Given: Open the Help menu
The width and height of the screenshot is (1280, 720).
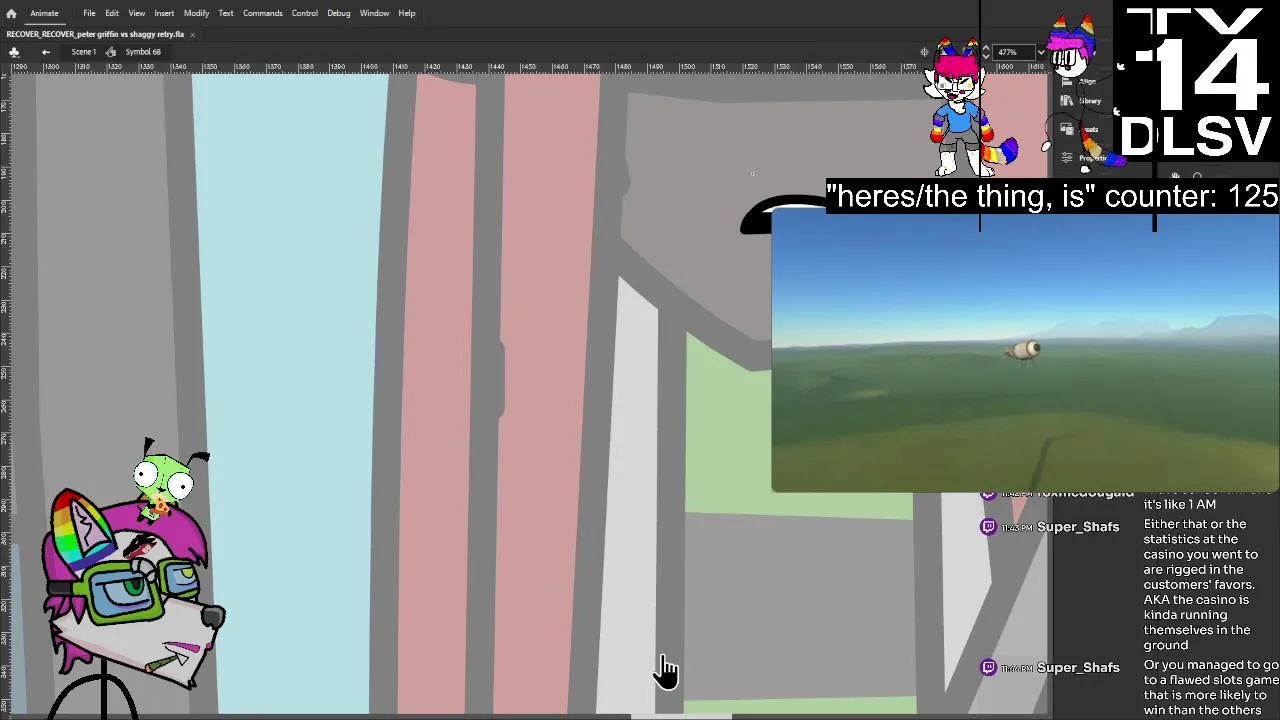Looking at the screenshot, I should coord(407,13).
